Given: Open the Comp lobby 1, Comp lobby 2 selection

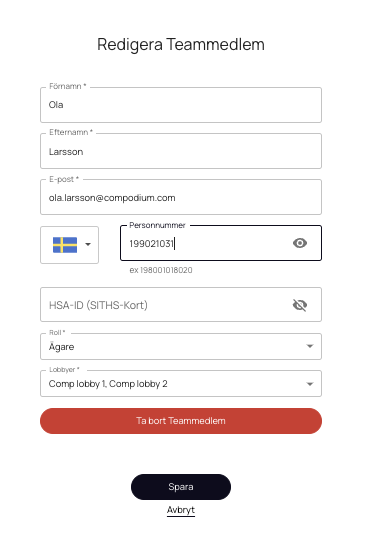Looking at the screenshot, I should (x=108, y=384).
